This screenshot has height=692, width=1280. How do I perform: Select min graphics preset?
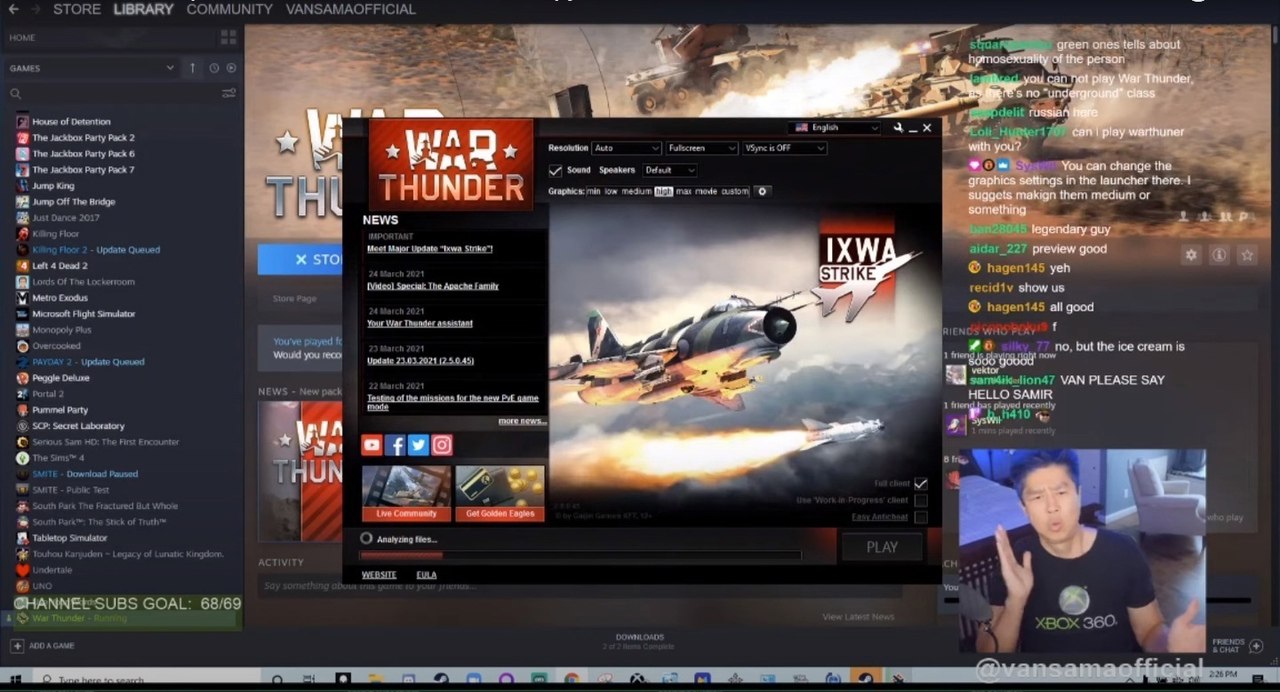click(593, 191)
